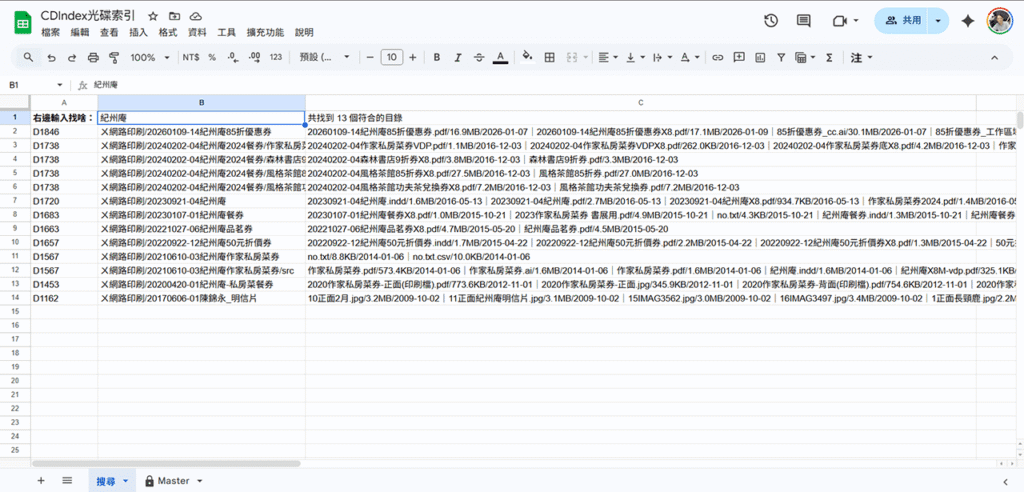This screenshot has height=492, width=1024.
Task: Open the 格式 menu
Action: click(x=167, y=32)
